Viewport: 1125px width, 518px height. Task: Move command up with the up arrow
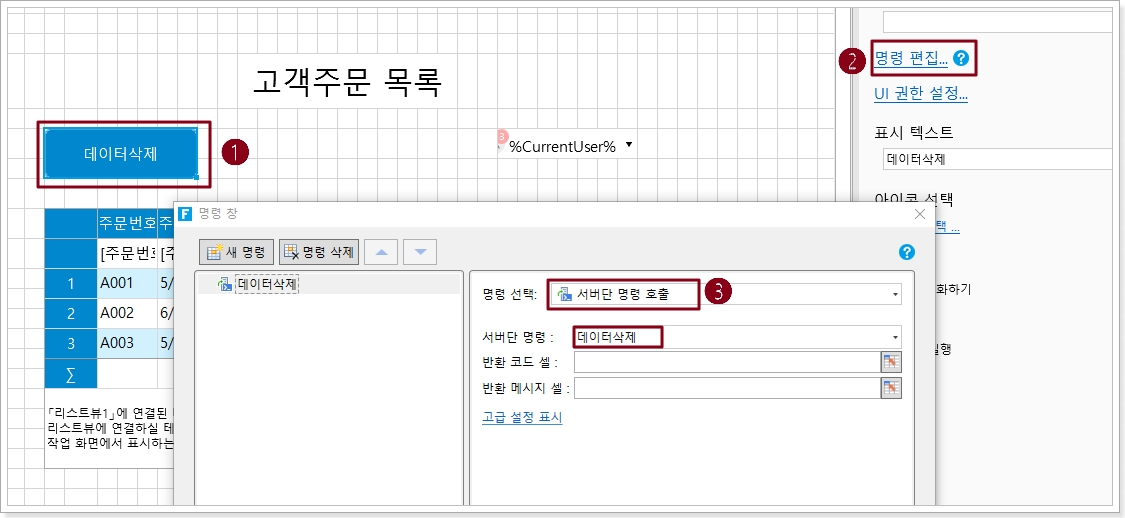[381, 253]
